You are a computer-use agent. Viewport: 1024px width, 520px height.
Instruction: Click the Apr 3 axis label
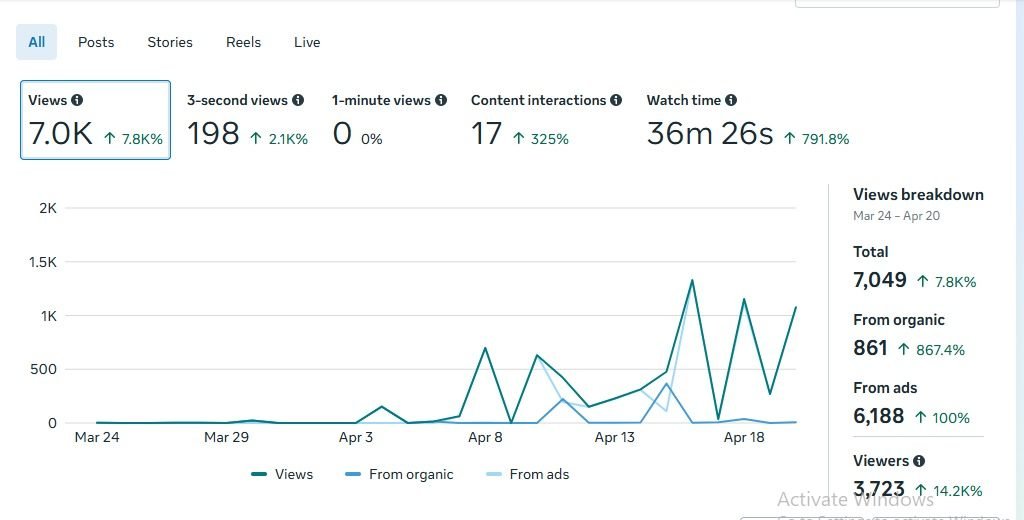[x=356, y=437]
